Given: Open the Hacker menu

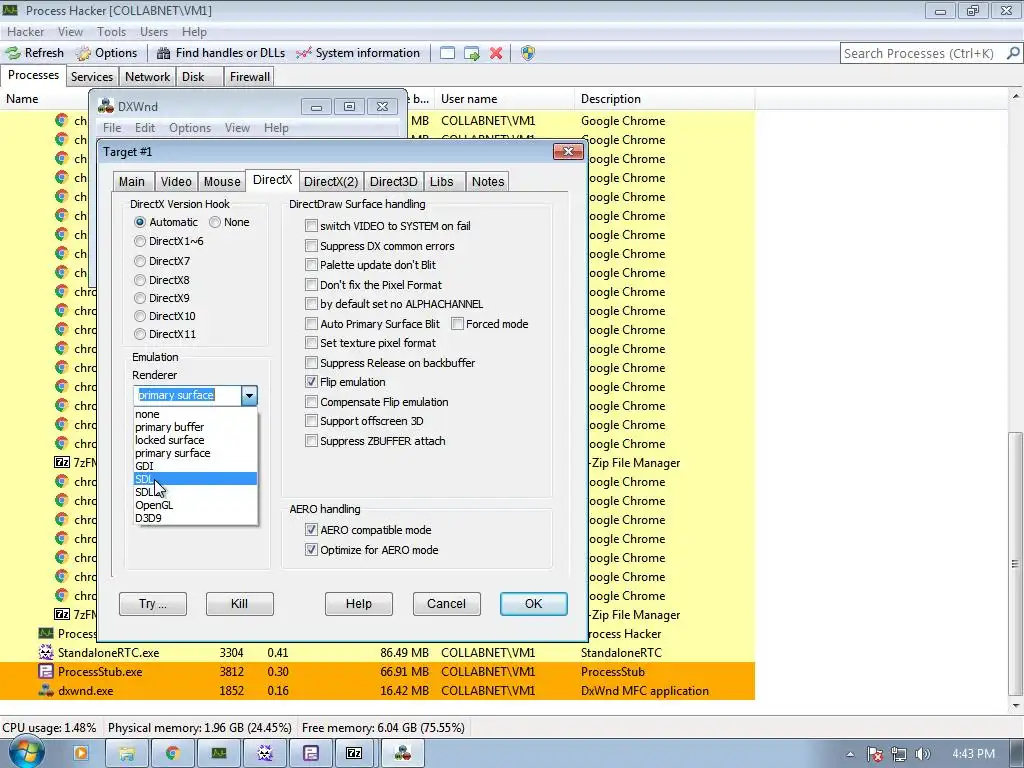Looking at the screenshot, I should (x=25, y=31).
